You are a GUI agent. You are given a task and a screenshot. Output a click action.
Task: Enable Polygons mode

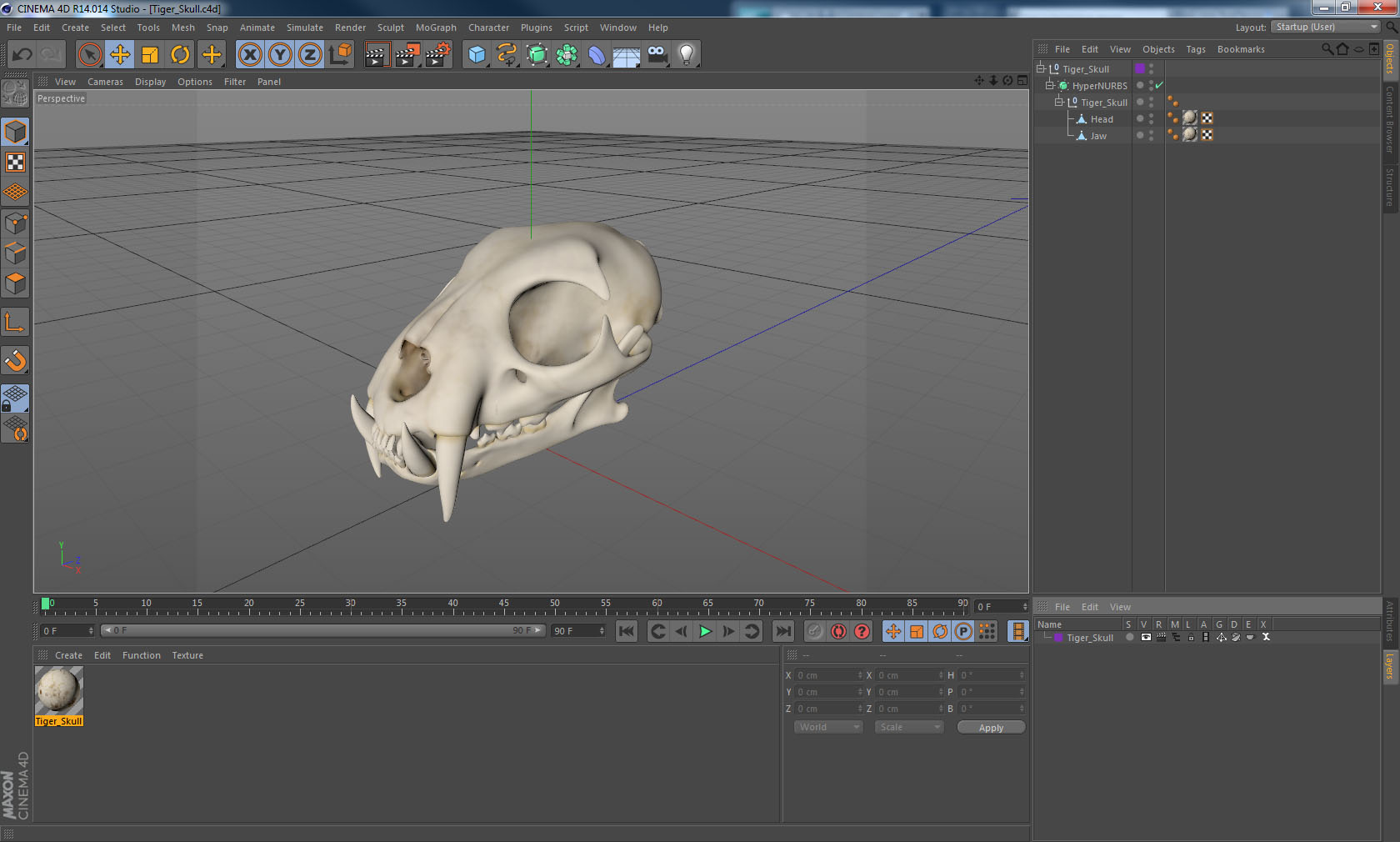[15, 284]
